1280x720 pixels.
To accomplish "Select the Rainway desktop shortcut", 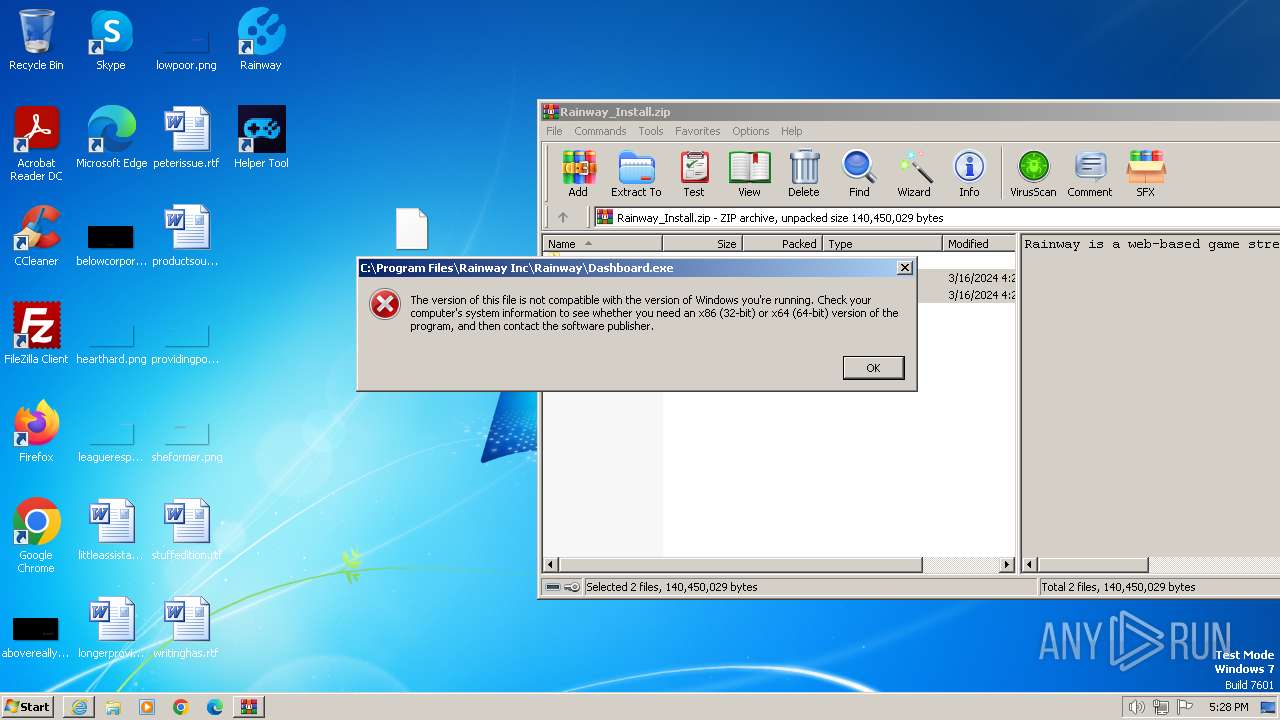I will point(261,40).
